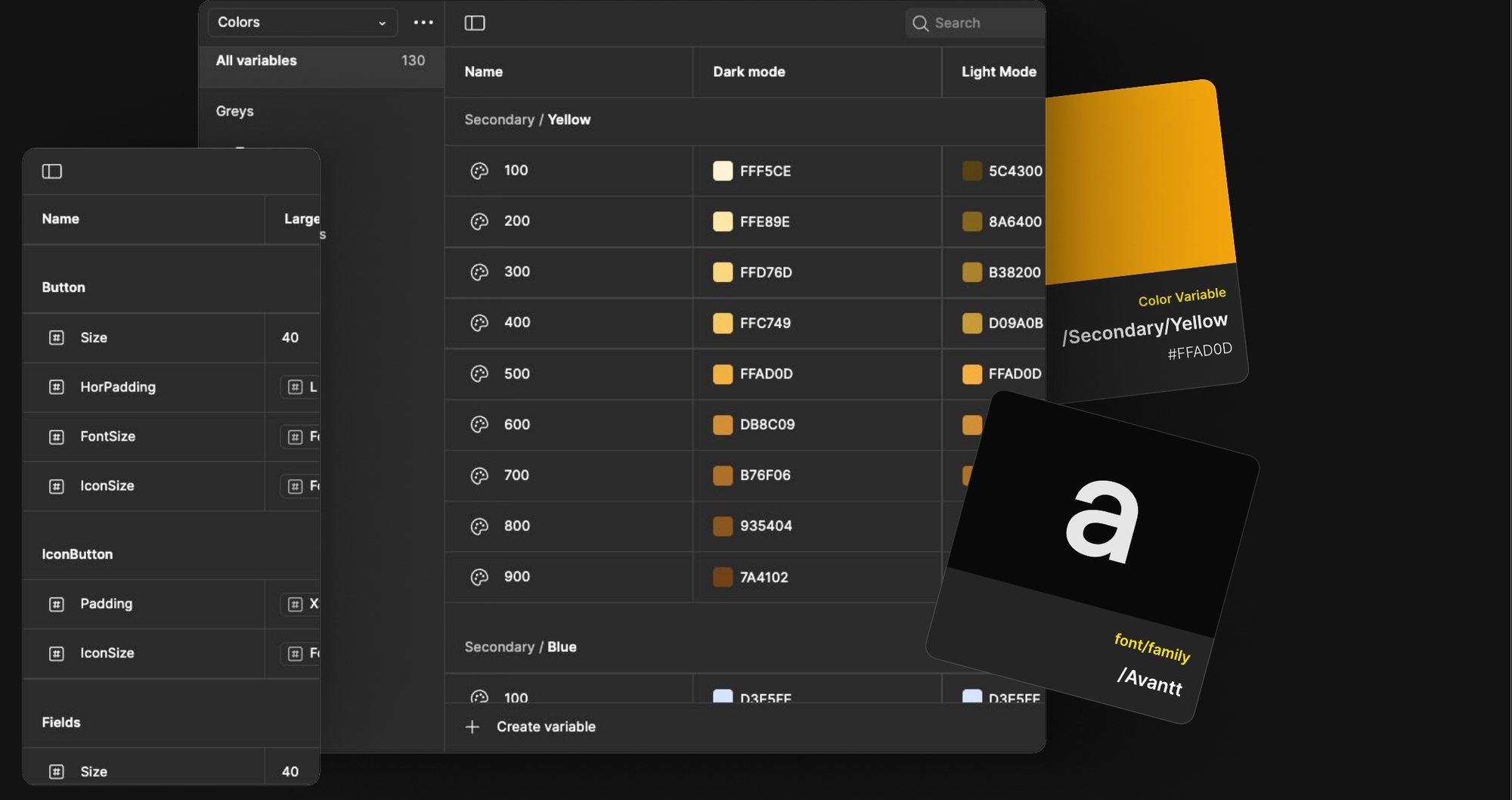This screenshot has width=1512, height=800.
Task: Open the Colors collection dropdown
Action: point(302,23)
